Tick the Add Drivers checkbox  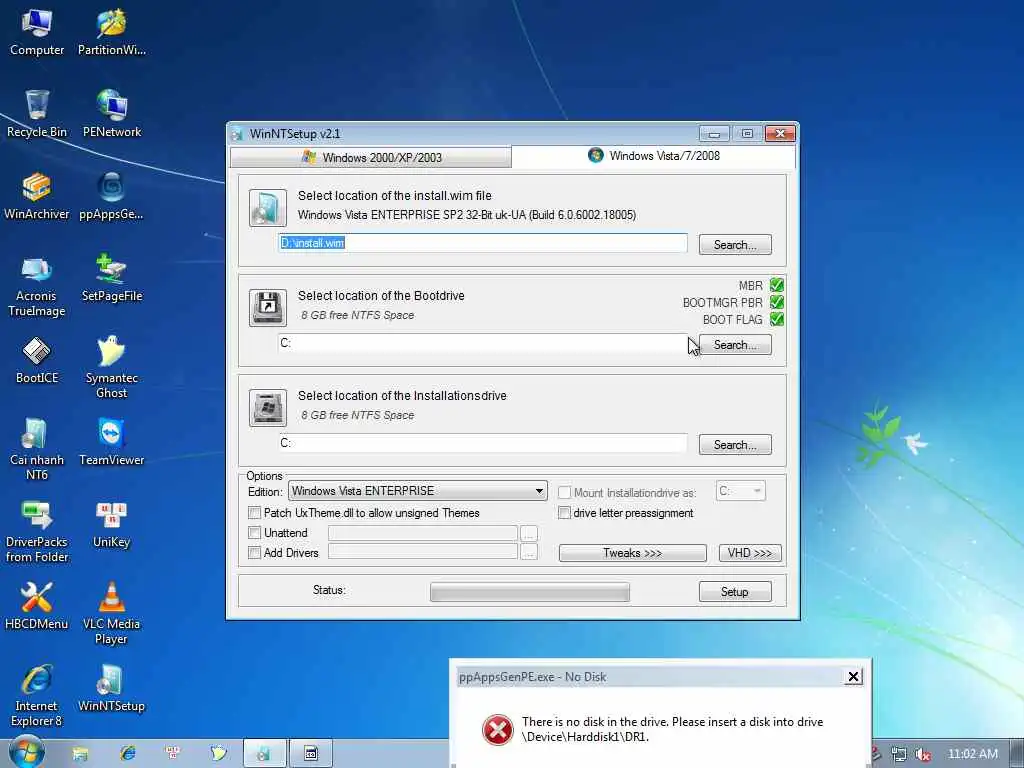pyautogui.click(x=255, y=552)
